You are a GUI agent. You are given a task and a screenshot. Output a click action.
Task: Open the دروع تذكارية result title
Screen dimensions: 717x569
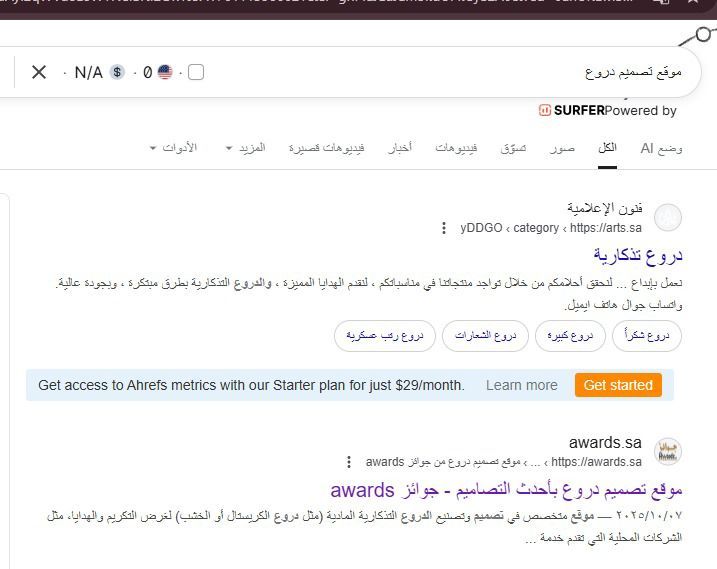(637, 255)
